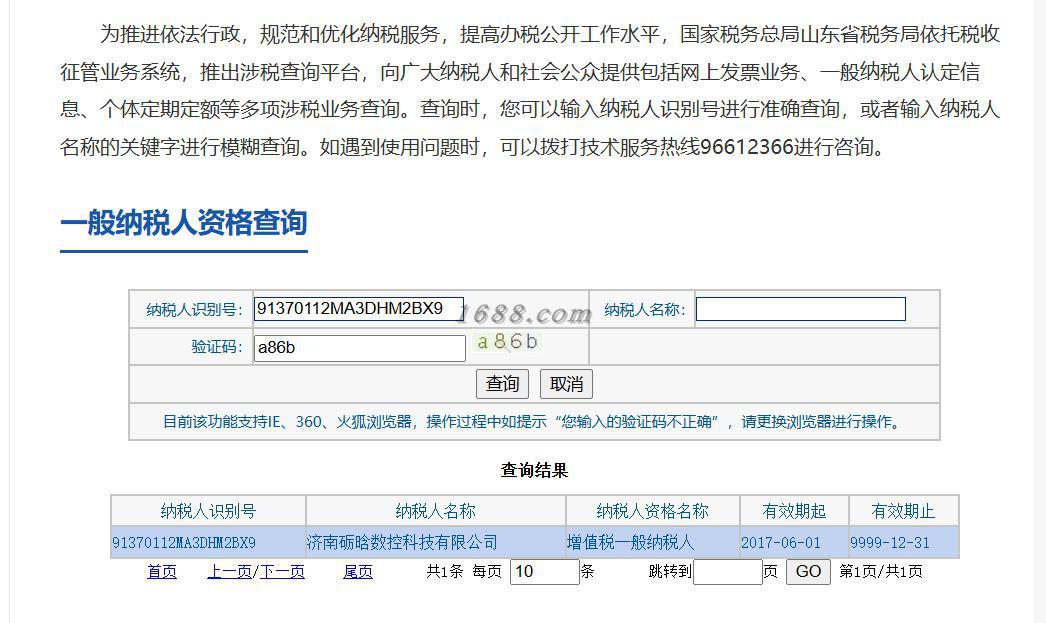Viewport: 1046px width, 623px height.
Task: Click the 验证码 input field
Action: [360, 348]
